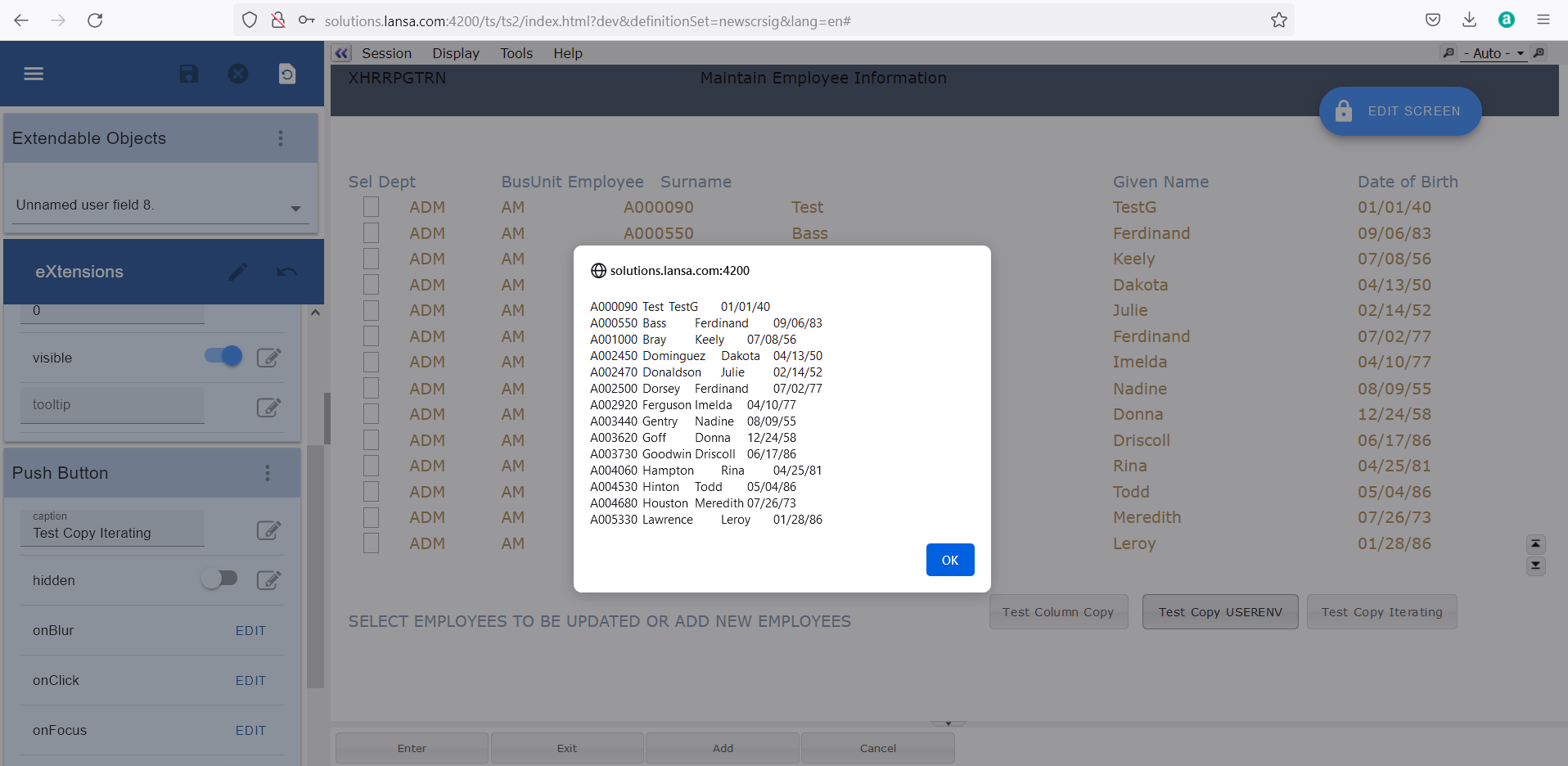Check the selection checkbox for employee A000090
The width and height of the screenshot is (1568, 766).
click(x=371, y=206)
